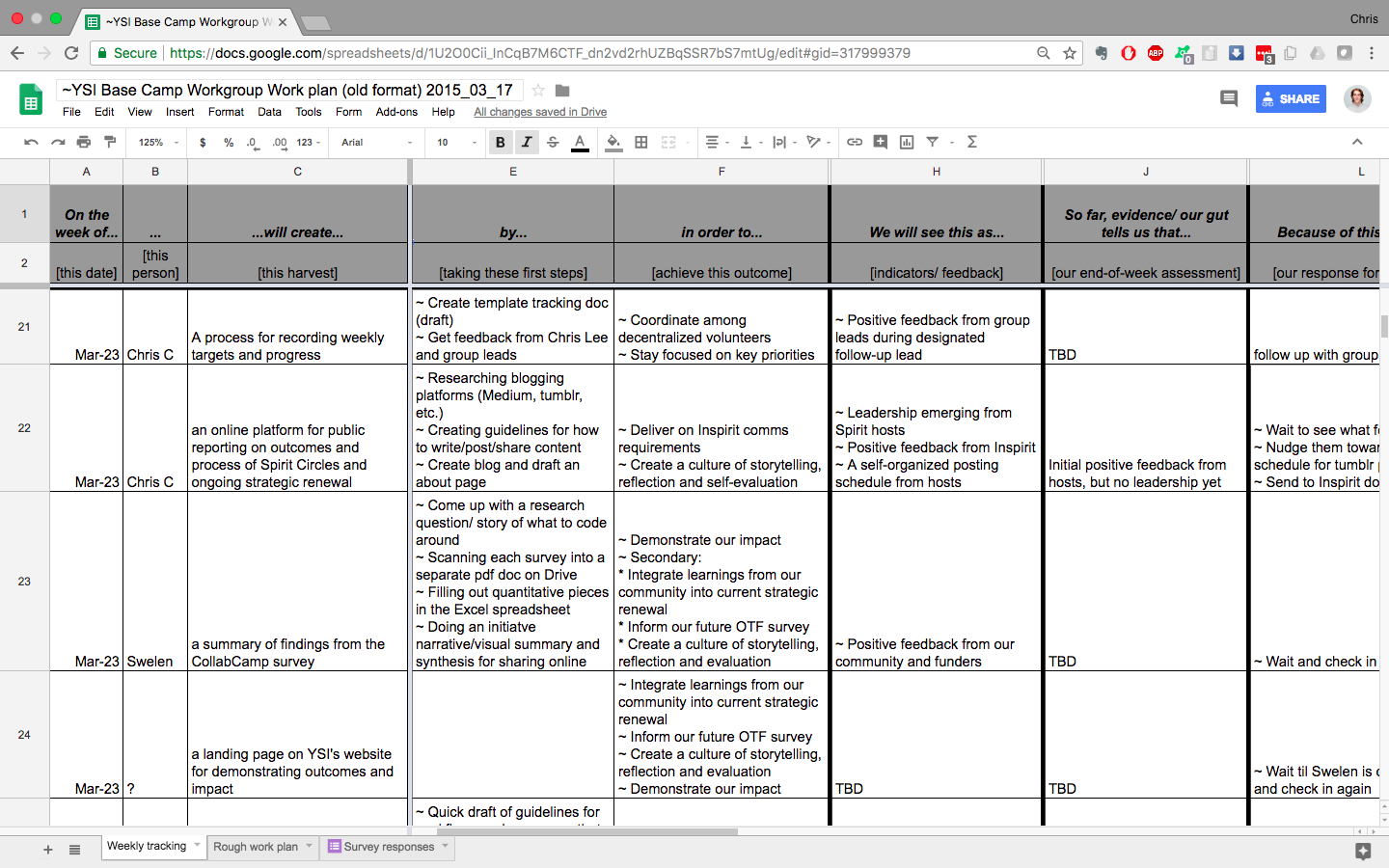Click the cell reading 'Swelen'
Screen dimensions: 1389x868
[x=155, y=582]
